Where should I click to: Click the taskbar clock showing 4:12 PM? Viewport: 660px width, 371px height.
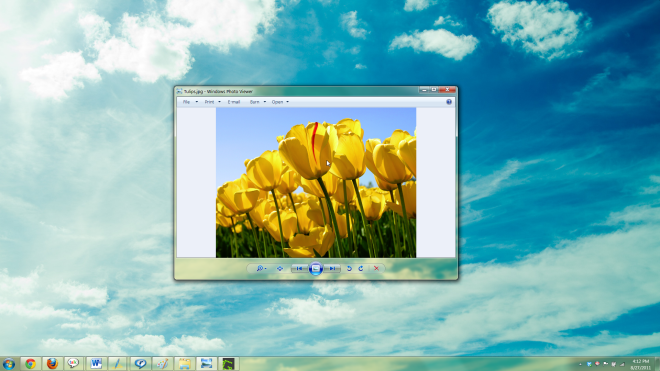coord(640,364)
